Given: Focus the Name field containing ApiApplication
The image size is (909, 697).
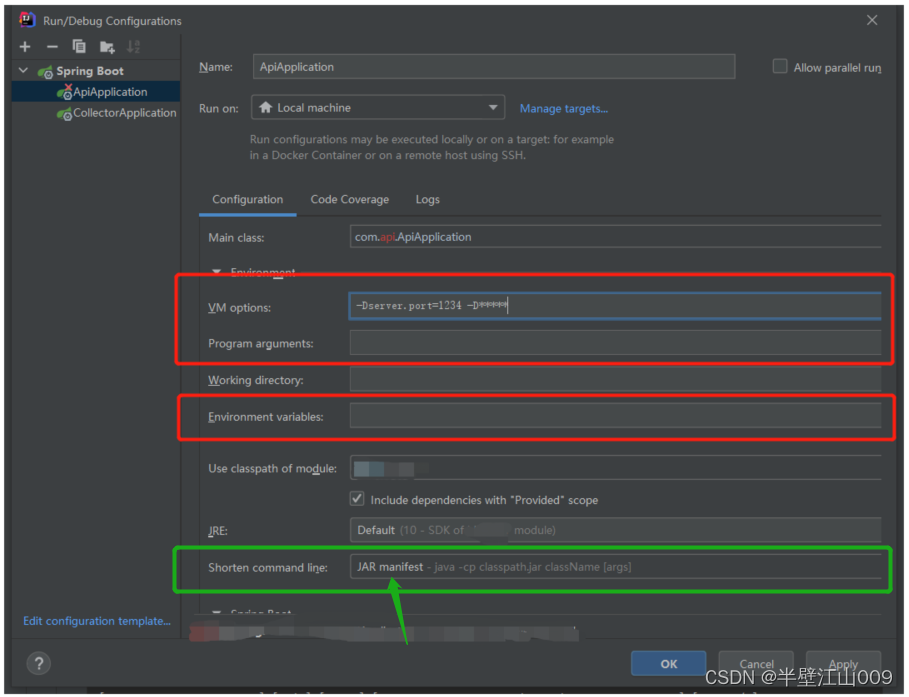Looking at the screenshot, I should [x=494, y=67].
